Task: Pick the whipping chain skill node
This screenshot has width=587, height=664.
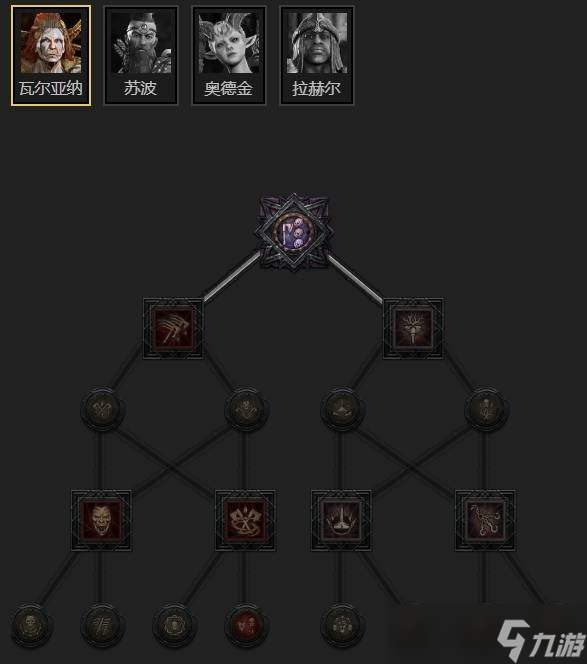Action: click(485, 520)
